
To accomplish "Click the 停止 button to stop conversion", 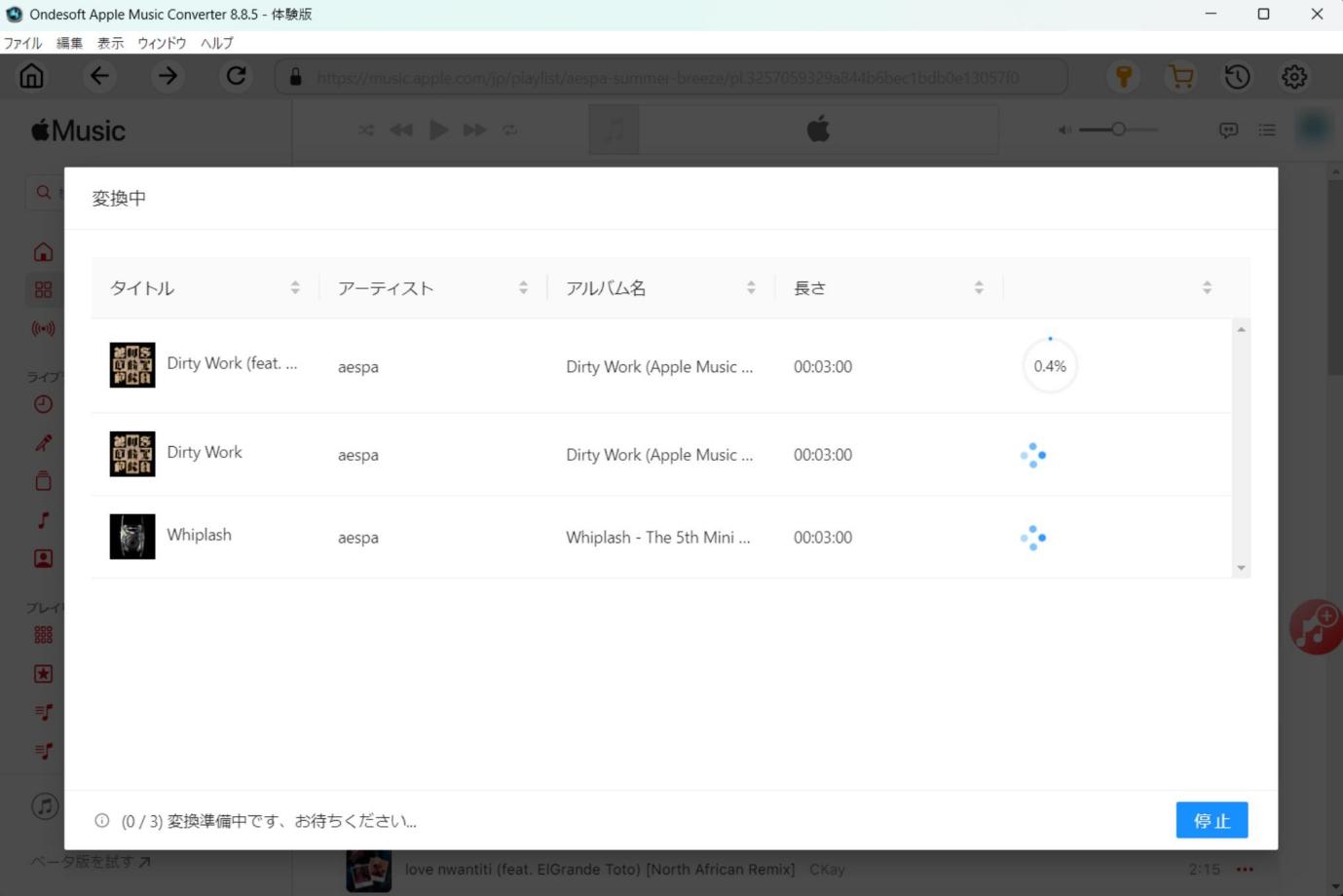I will tap(1212, 820).
